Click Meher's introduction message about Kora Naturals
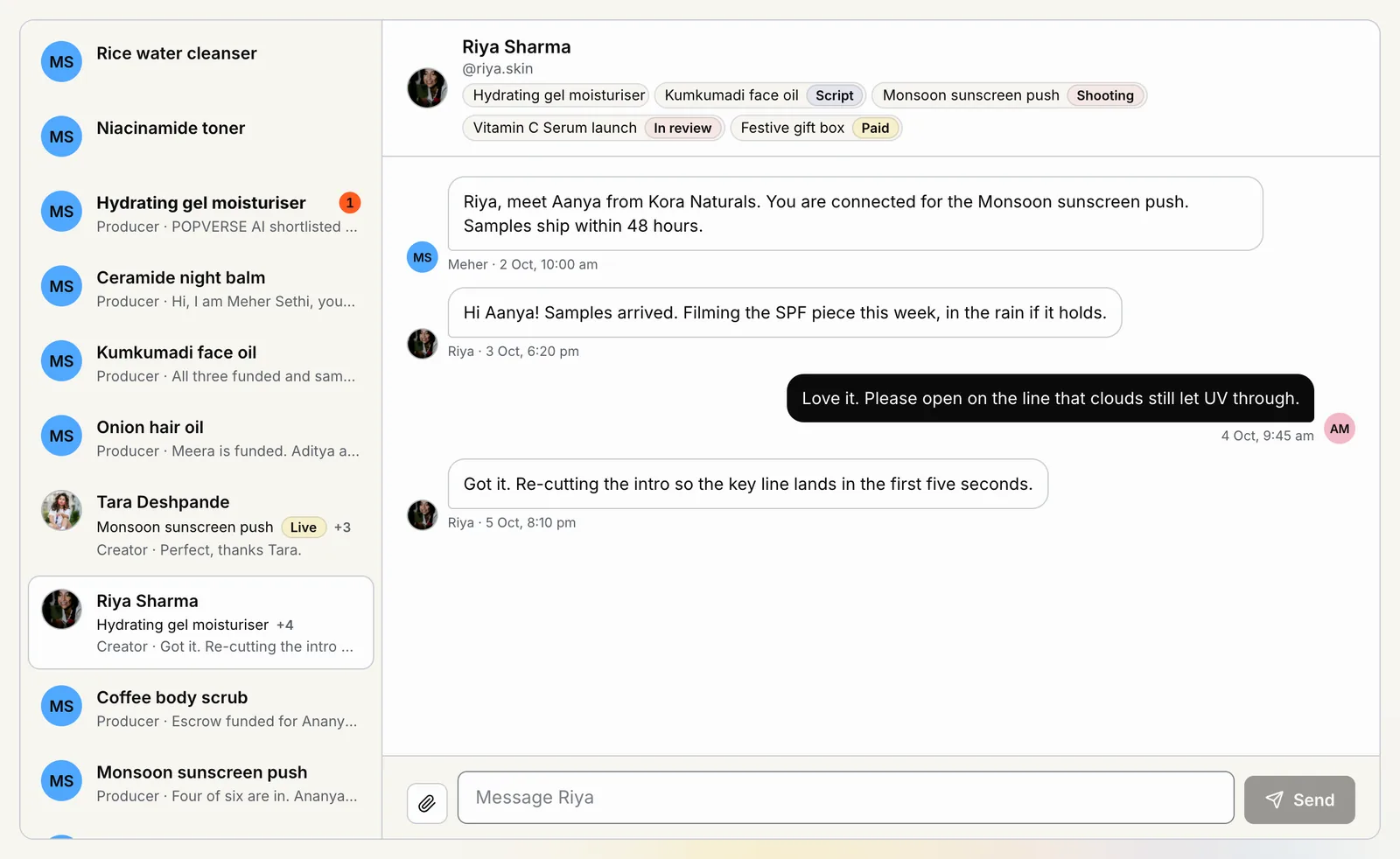The width and height of the screenshot is (1400, 859). (856, 213)
